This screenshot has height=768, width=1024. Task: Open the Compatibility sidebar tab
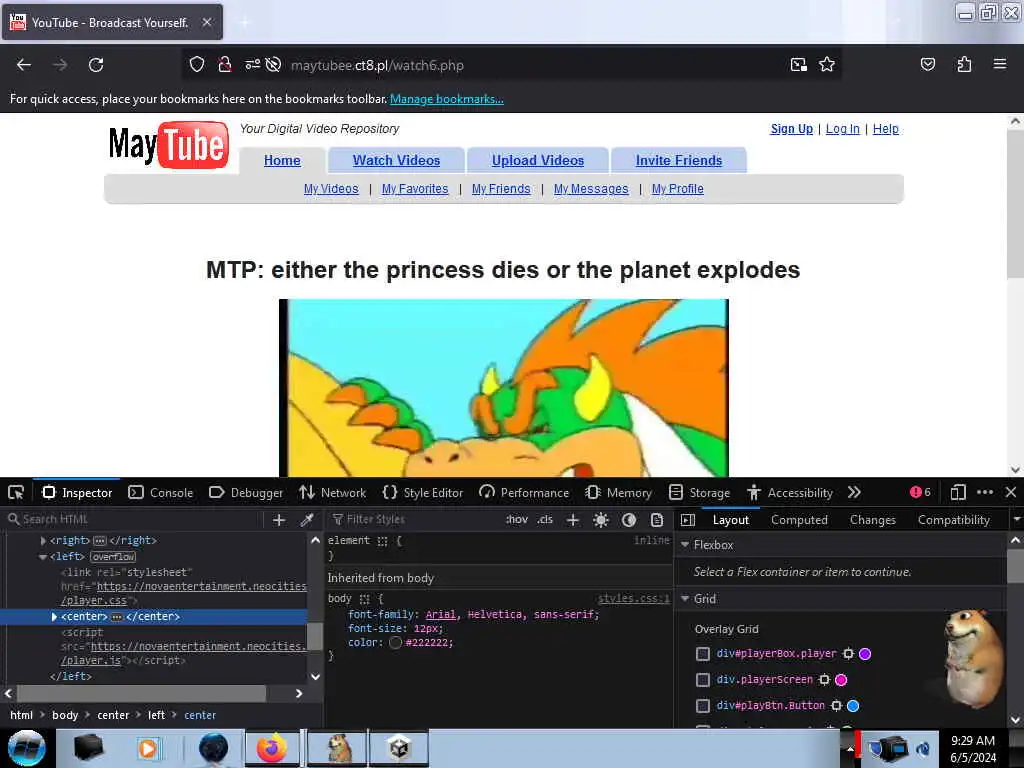[953, 520]
